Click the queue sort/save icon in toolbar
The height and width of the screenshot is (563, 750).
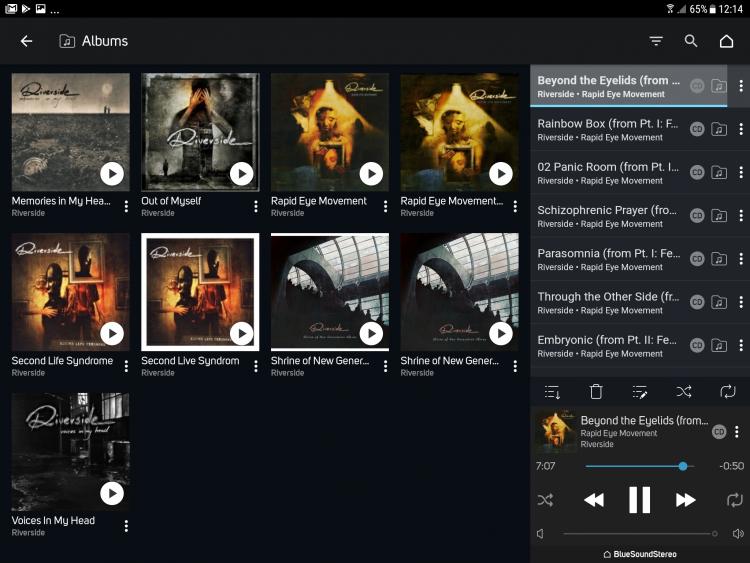tap(552, 392)
